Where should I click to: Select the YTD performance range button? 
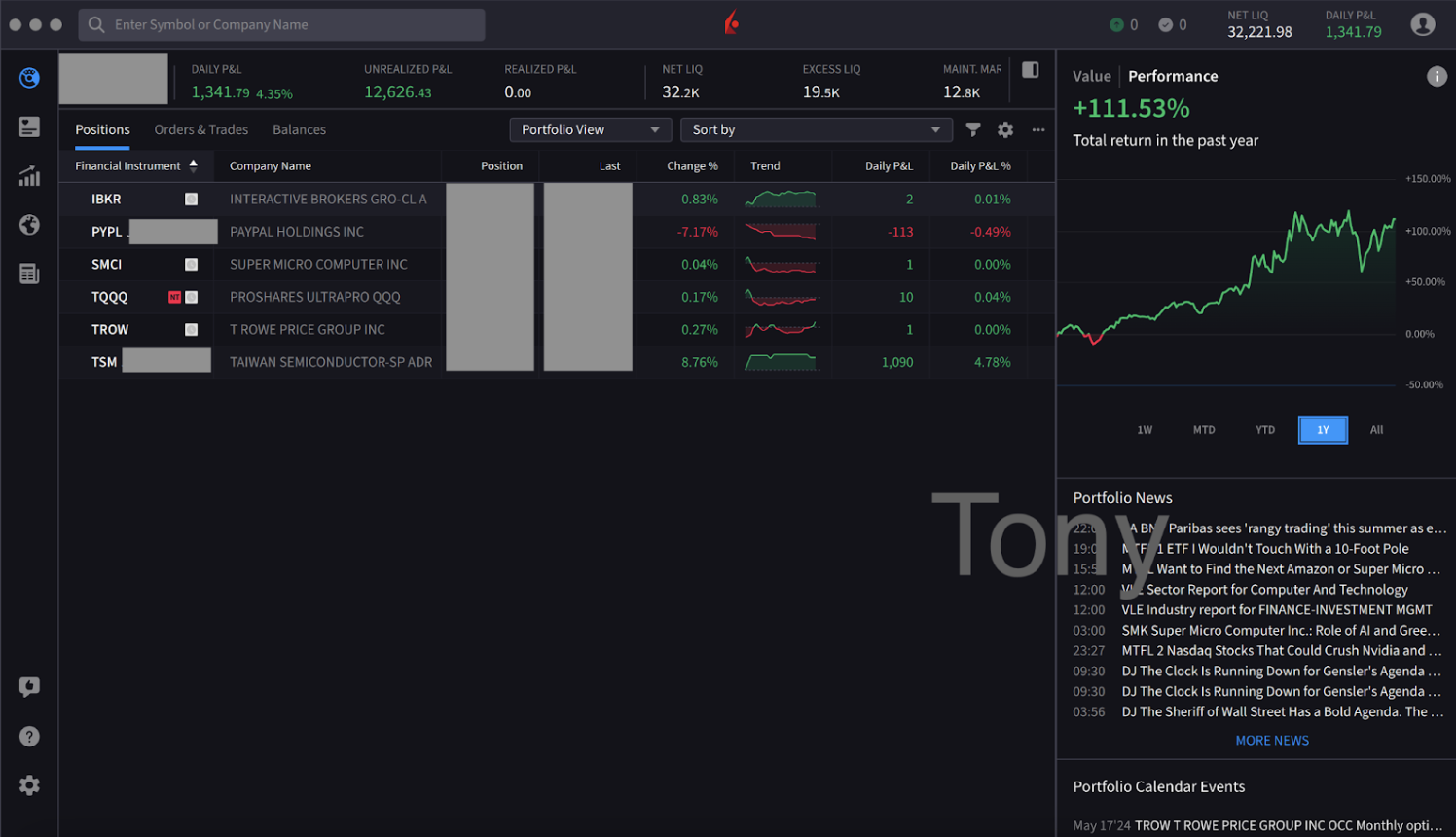1264,429
